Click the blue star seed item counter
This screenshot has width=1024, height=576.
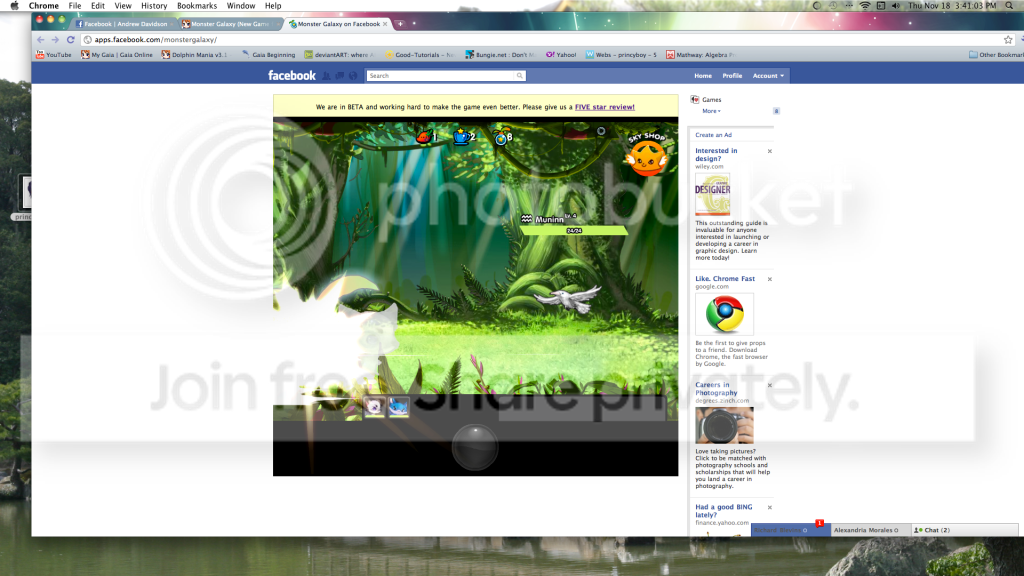click(503, 137)
